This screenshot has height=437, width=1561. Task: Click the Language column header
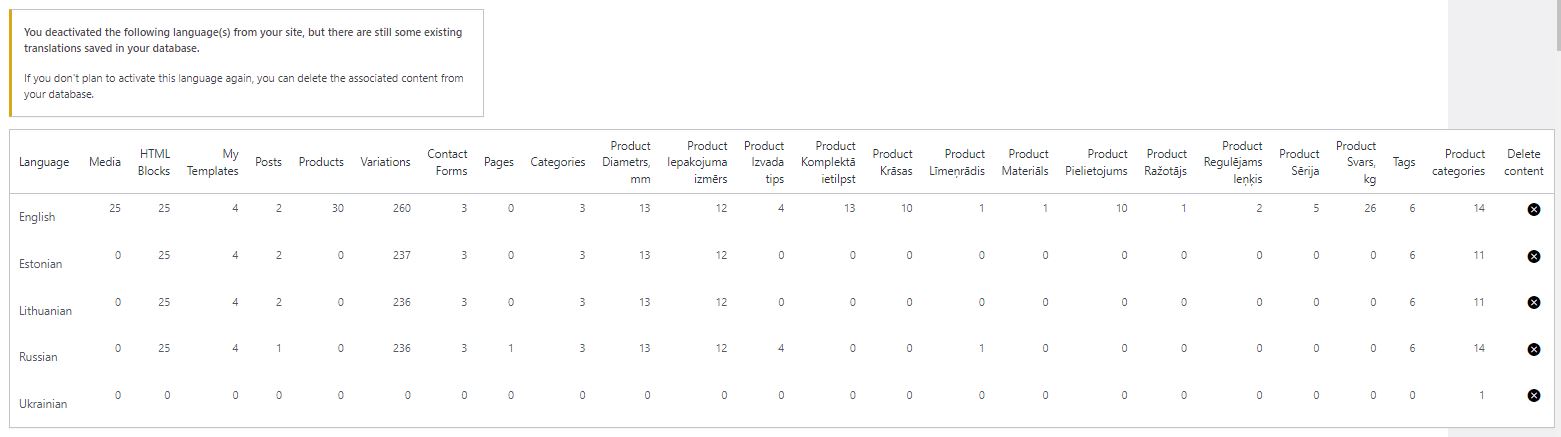[x=44, y=162]
